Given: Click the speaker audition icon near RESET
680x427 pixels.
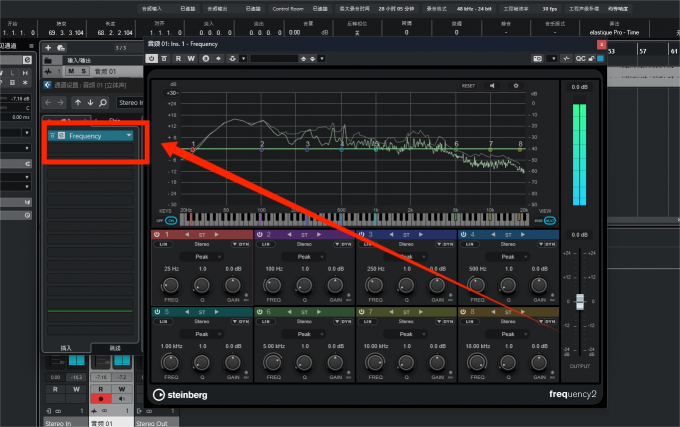Looking at the screenshot, I should [x=492, y=86].
